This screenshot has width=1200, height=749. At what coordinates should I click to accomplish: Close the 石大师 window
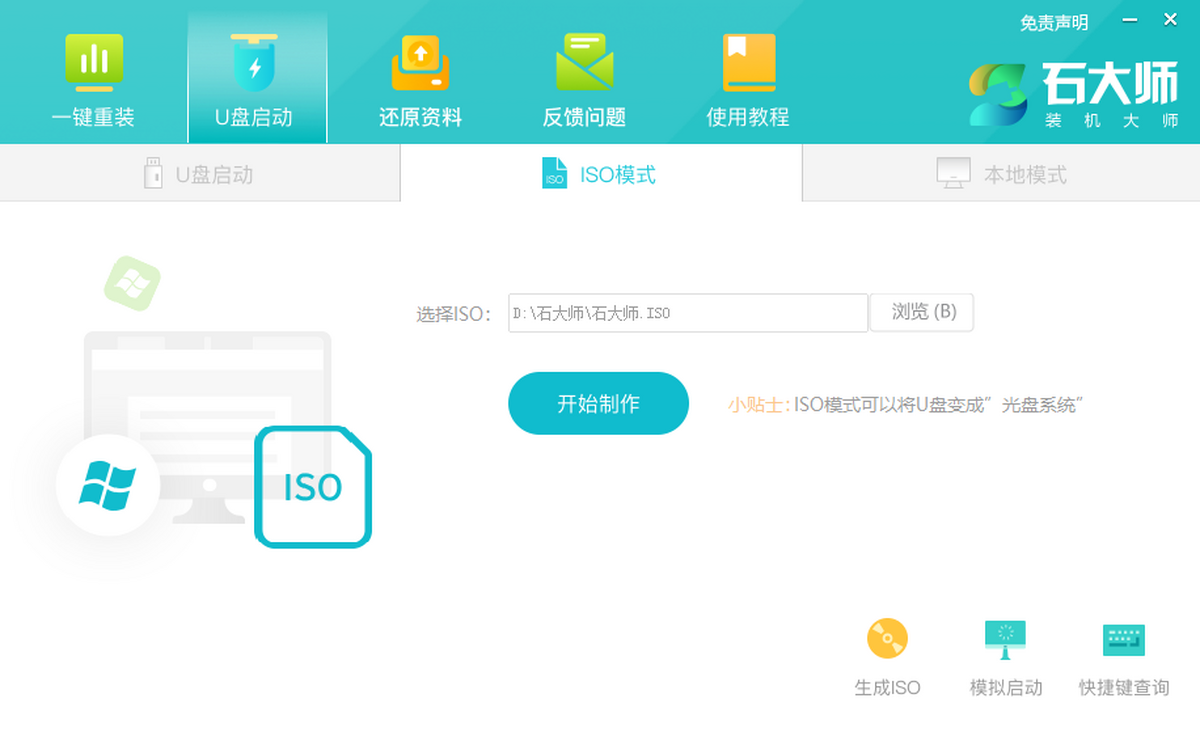(x=1170, y=20)
